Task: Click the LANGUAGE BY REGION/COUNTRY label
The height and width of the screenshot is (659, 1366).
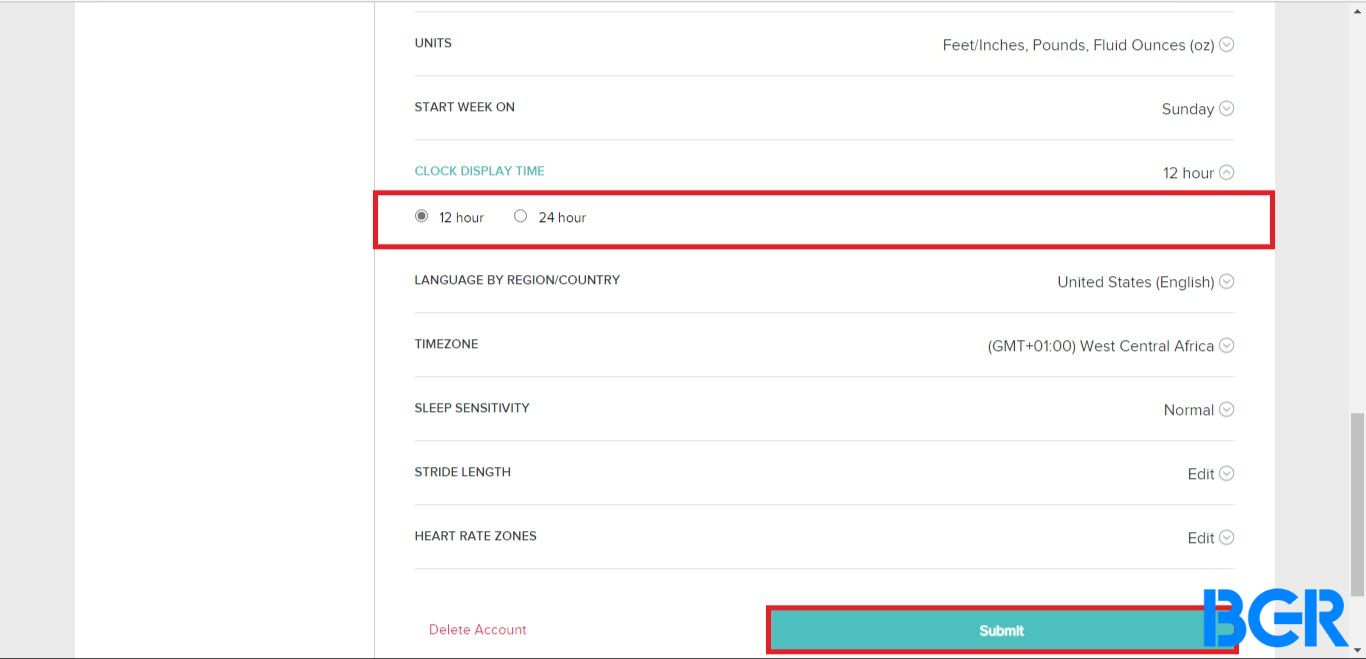Action: [x=517, y=280]
